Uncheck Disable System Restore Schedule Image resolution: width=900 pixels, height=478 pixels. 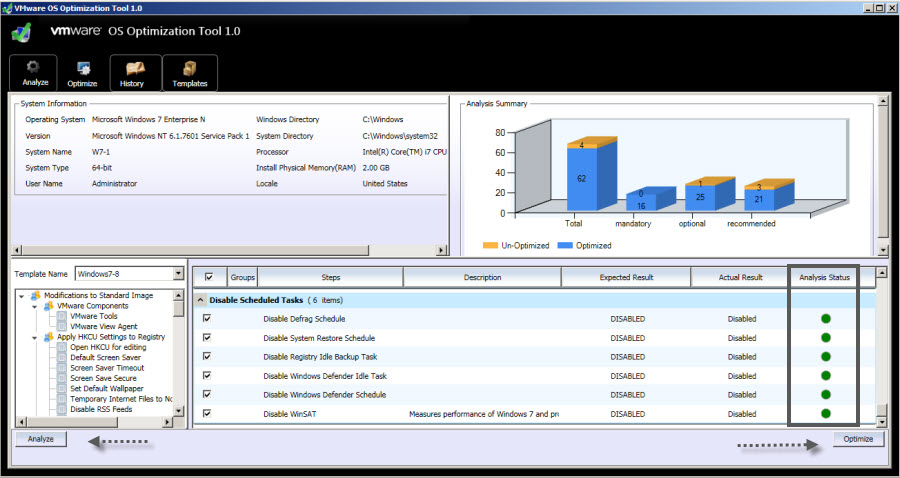pyautogui.click(x=207, y=337)
